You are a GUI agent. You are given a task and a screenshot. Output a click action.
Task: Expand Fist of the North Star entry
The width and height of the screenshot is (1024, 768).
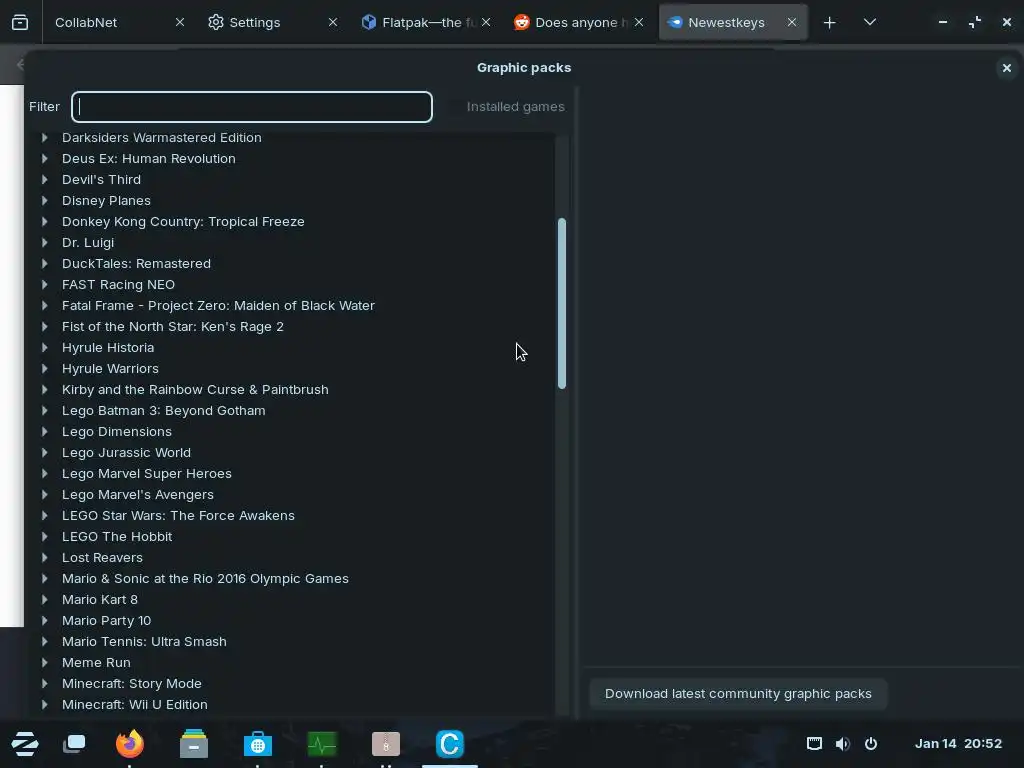pos(44,327)
